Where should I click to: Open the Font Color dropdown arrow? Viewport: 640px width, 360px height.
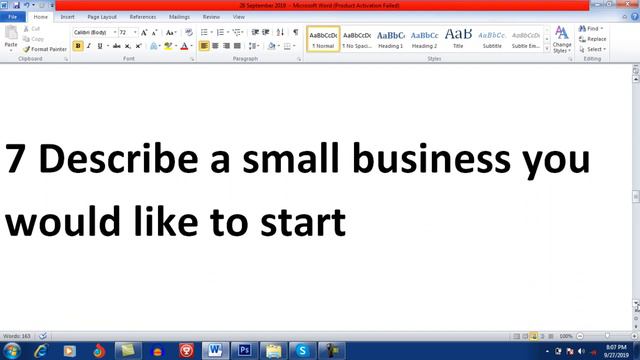pos(191,46)
